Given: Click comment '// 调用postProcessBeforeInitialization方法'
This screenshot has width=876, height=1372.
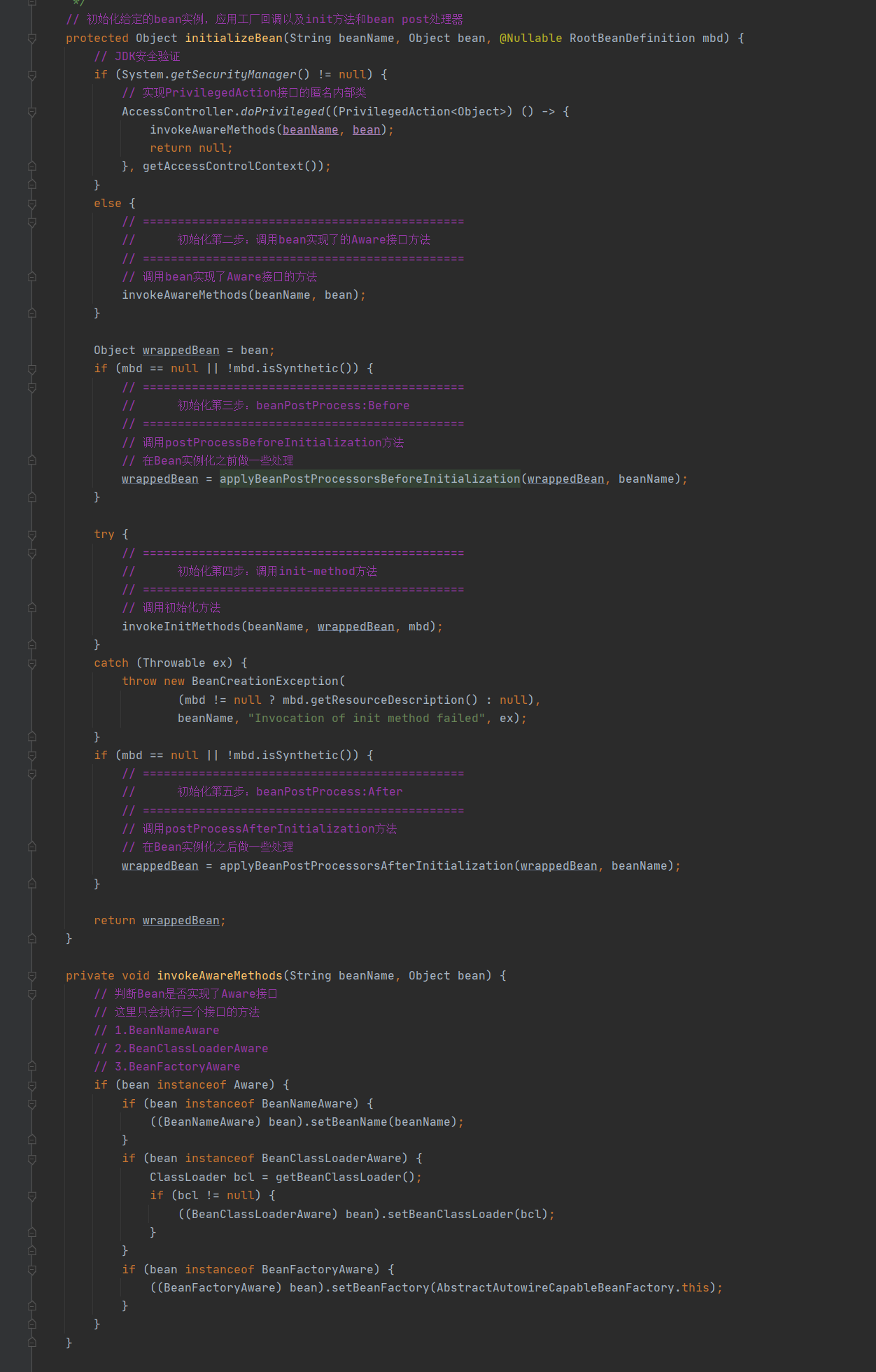Looking at the screenshot, I should pyautogui.click(x=263, y=443).
